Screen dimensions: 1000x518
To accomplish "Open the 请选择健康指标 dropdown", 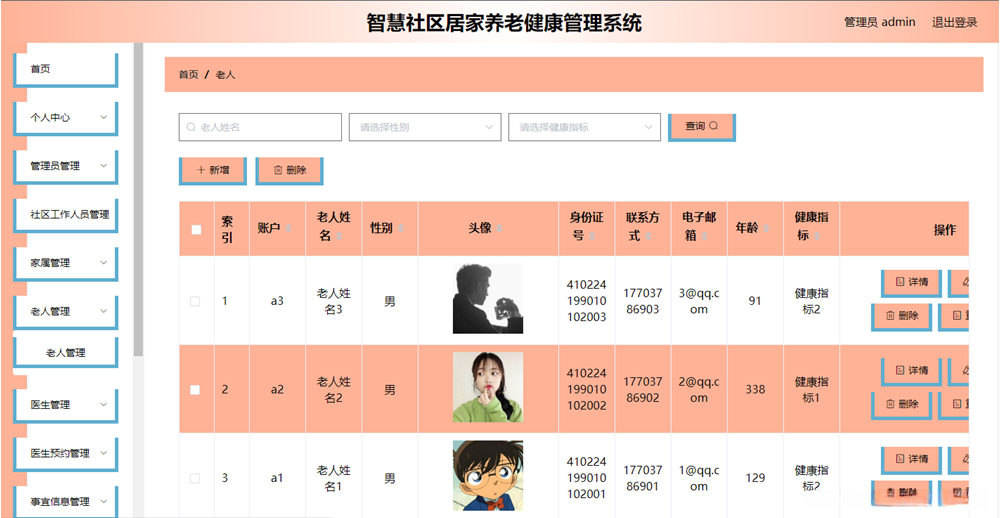I will pos(584,127).
